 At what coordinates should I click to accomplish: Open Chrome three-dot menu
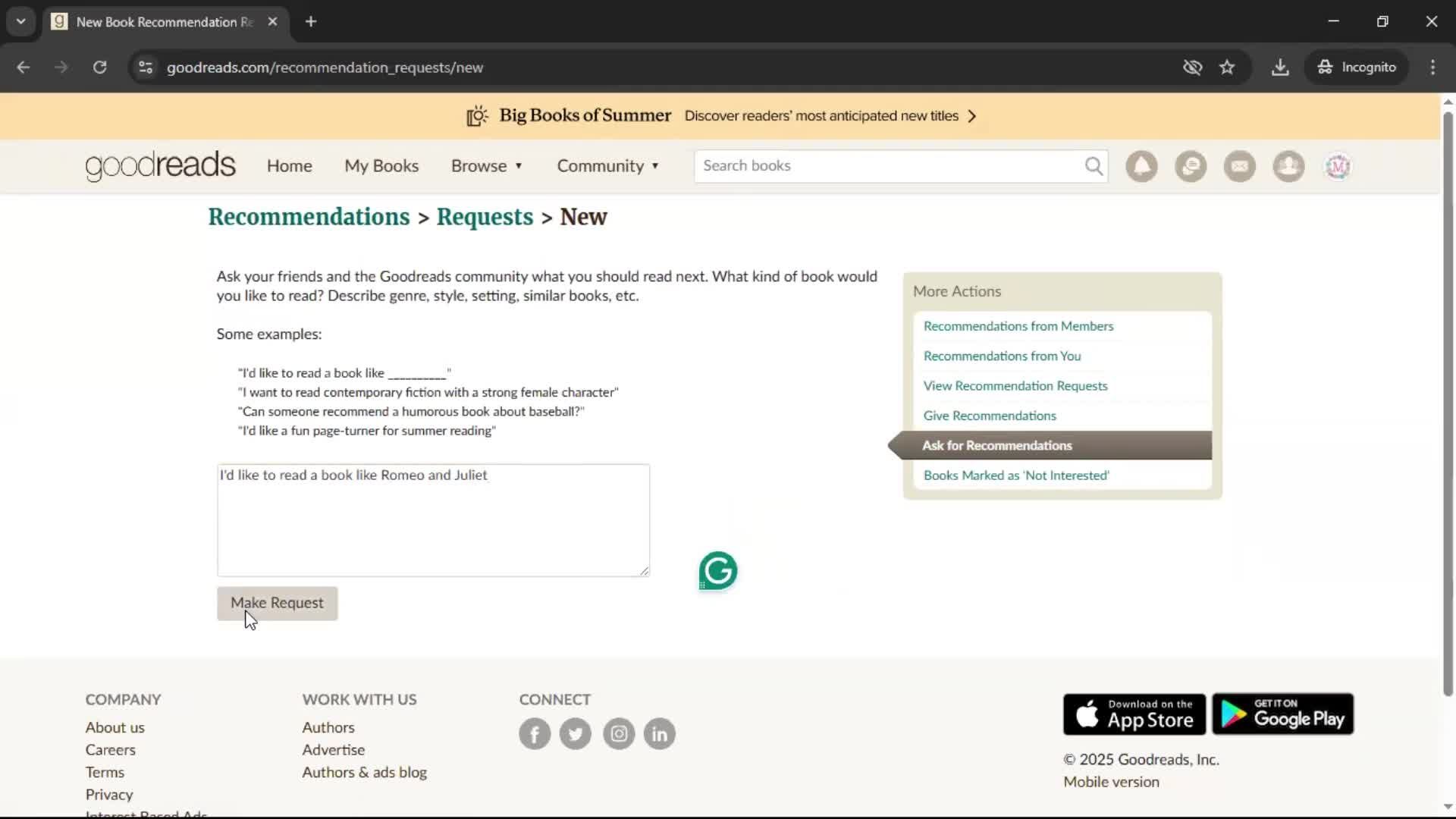1432,67
